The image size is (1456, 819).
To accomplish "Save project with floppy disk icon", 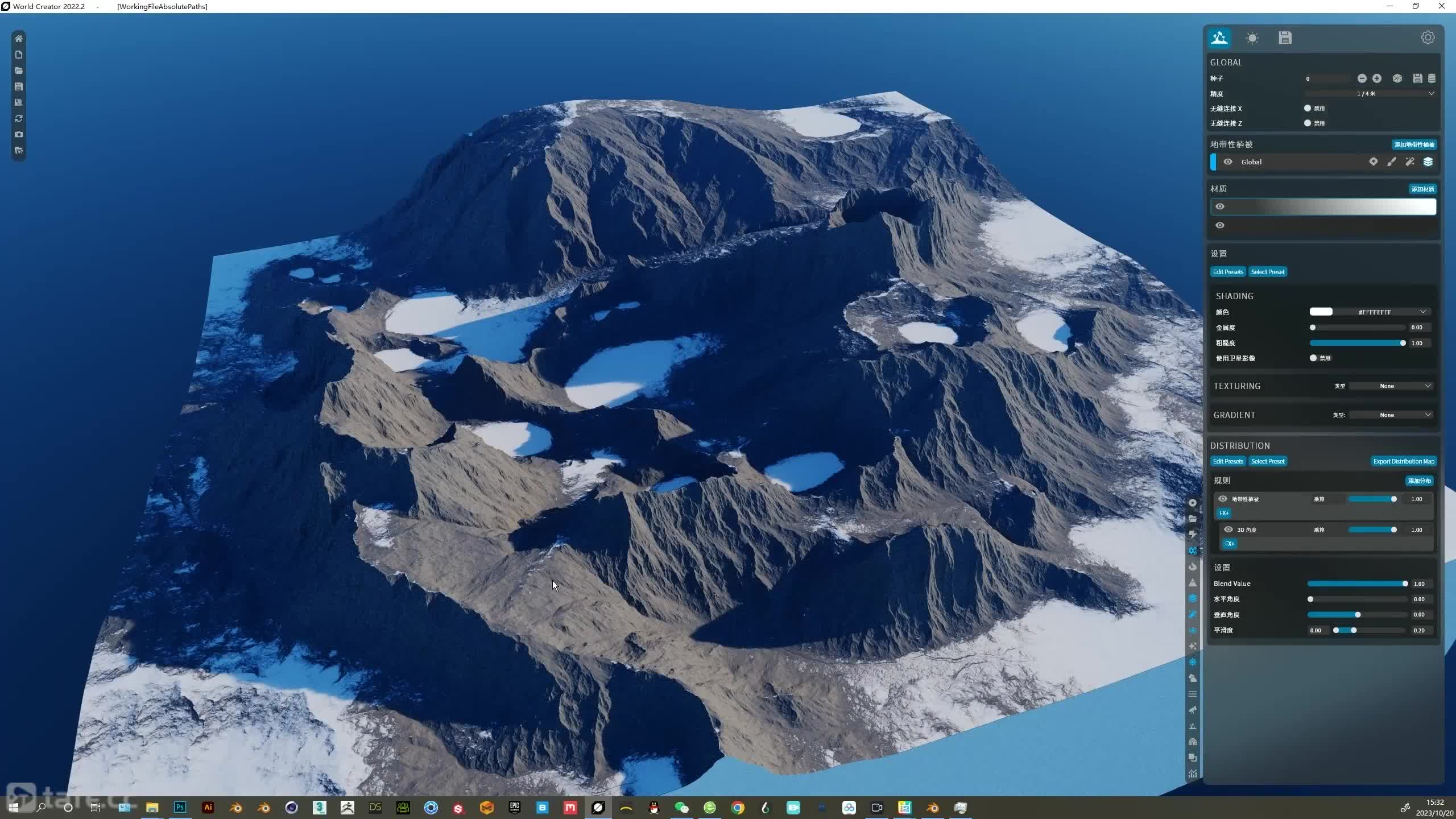I will pyautogui.click(x=19, y=86).
